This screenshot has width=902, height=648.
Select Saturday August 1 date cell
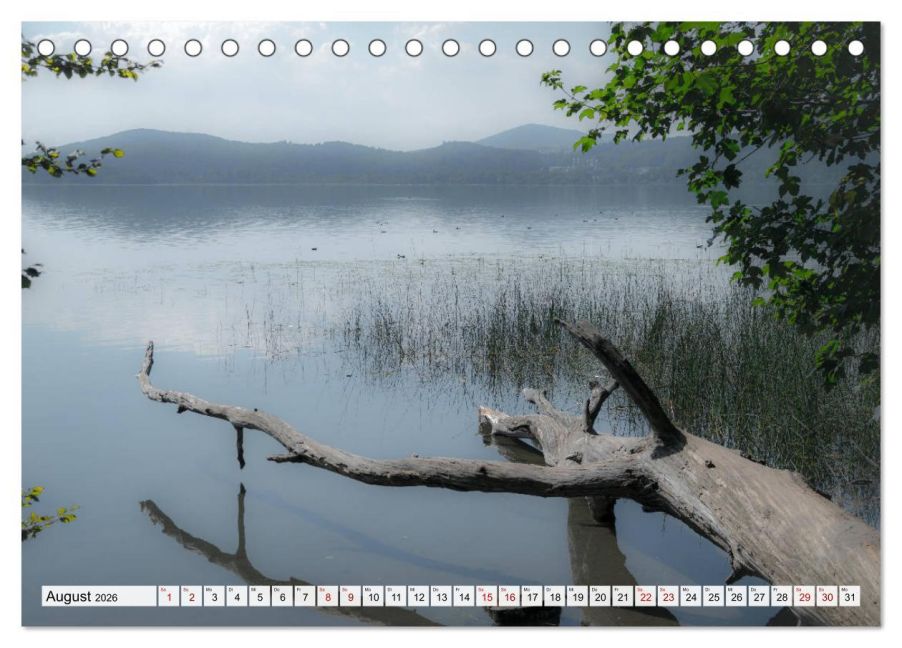(x=169, y=597)
